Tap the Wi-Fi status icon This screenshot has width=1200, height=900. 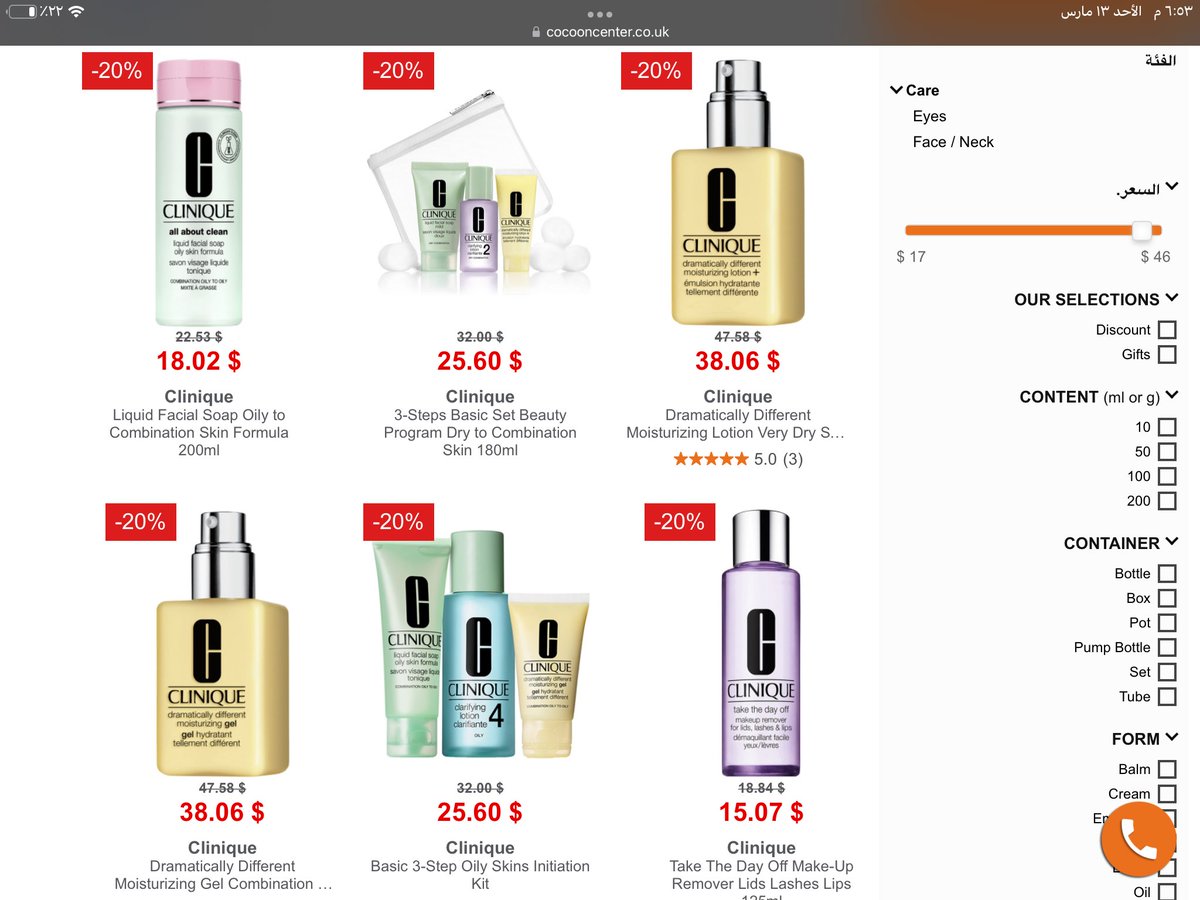(76, 11)
